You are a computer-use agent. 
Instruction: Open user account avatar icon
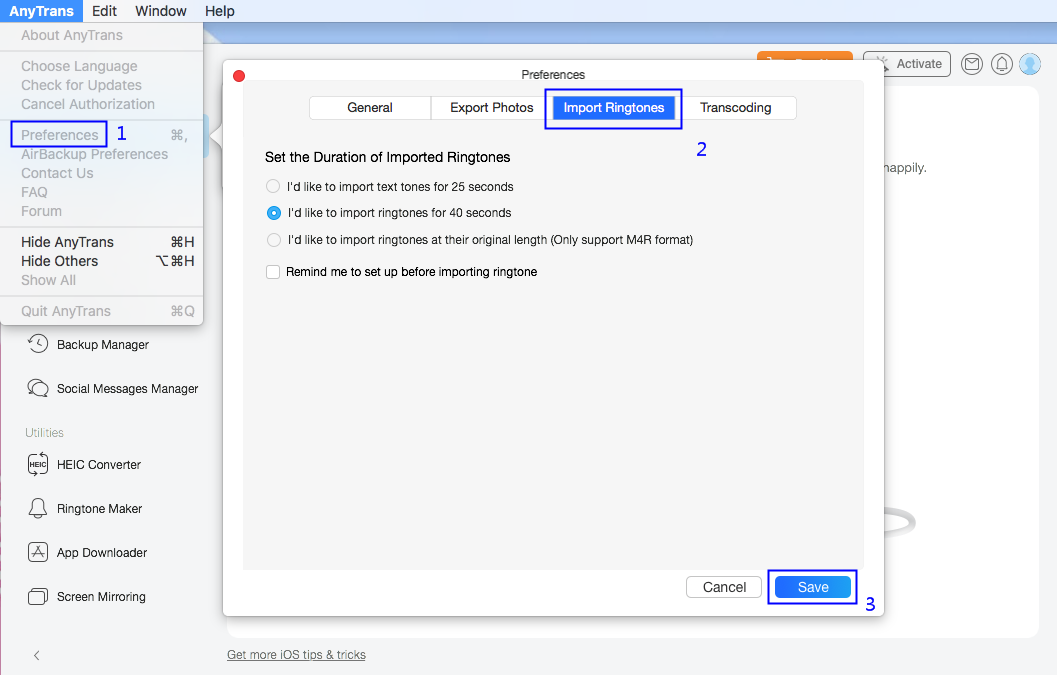coord(1030,64)
